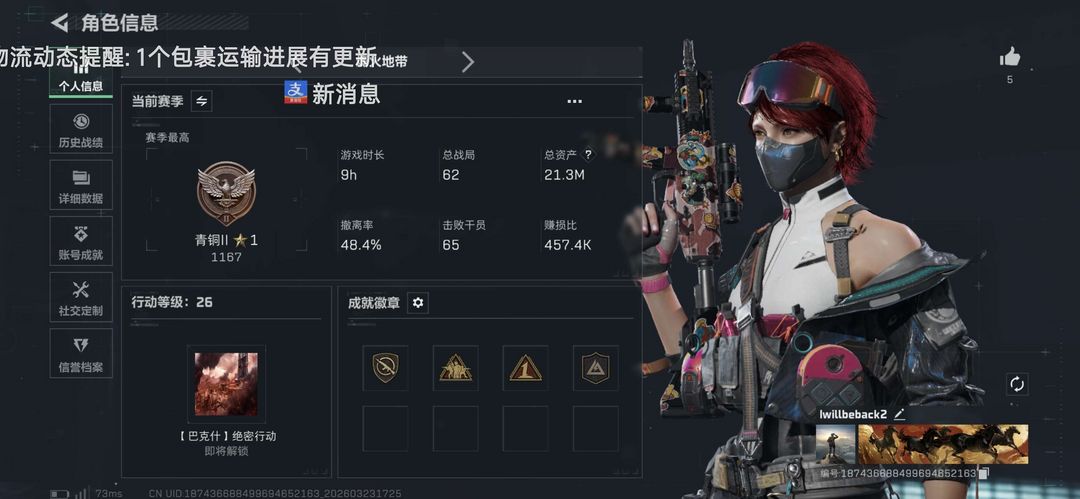This screenshot has height=499, width=1080.
Task: Open 详细数据 from the sidebar
Action: (81, 185)
